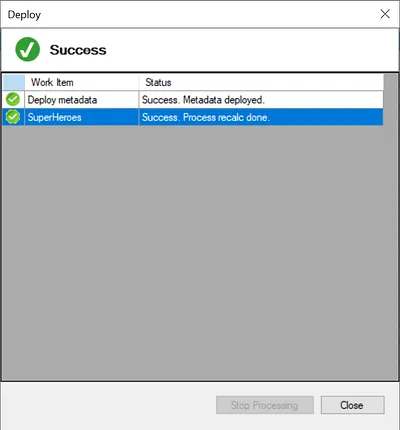Viewport: 400px width, 430px height.
Task: Click the Stop Processing button
Action: point(265,405)
